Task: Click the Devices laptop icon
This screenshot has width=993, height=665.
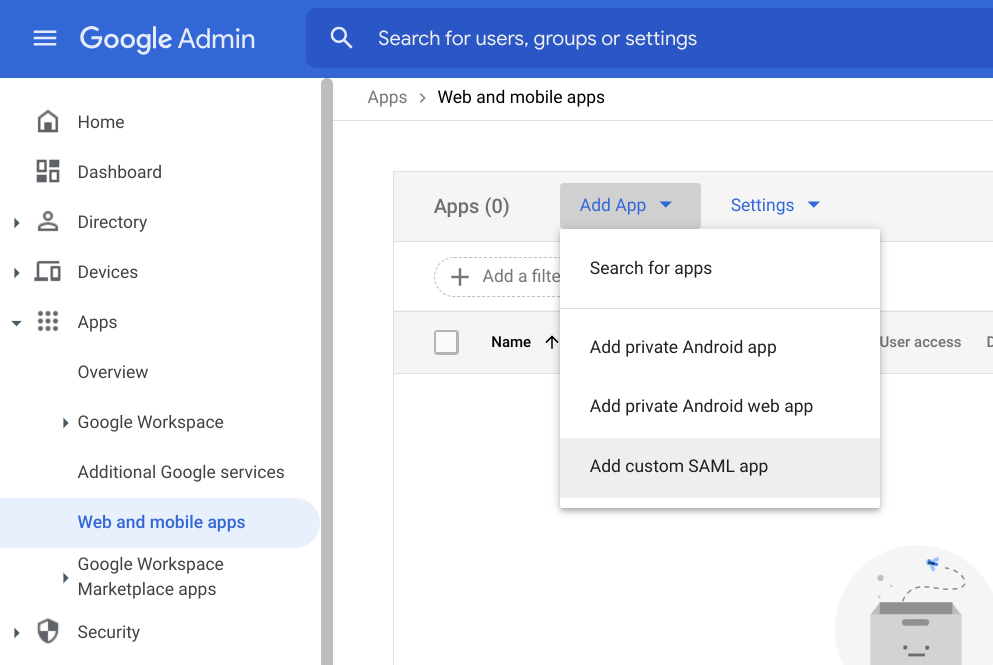Action: point(47,272)
